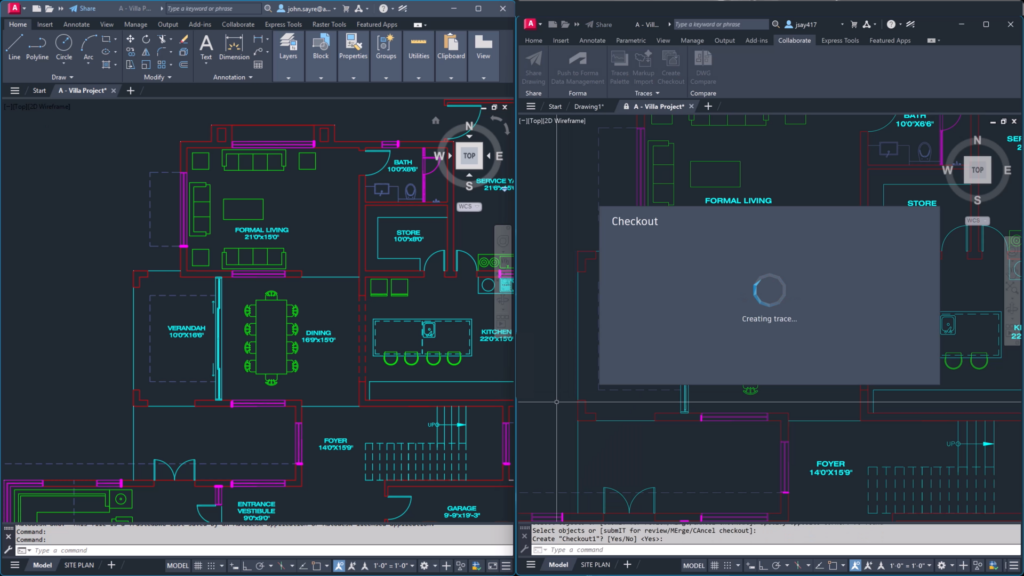Screen dimensions: 1024x576
Task: Expand the Draw panel dropdown
Action: click(62, 77)
